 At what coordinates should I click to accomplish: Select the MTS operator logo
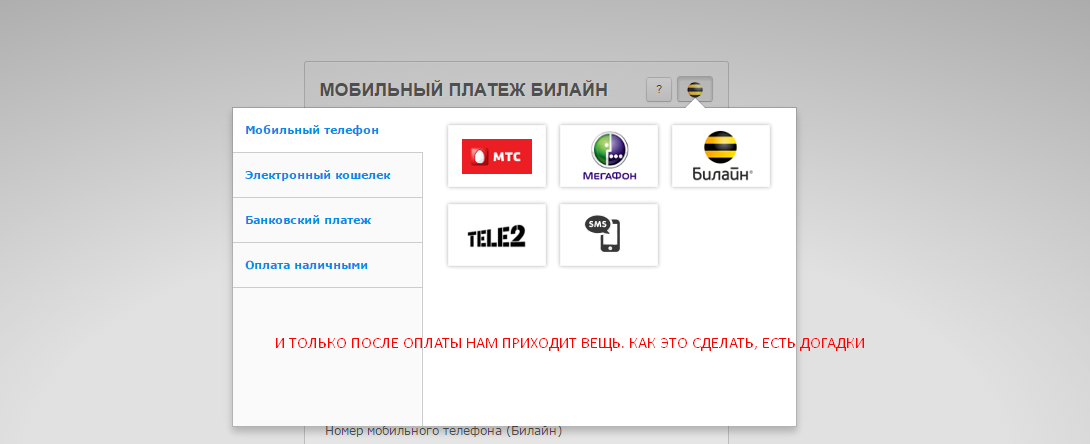(497, 156)
